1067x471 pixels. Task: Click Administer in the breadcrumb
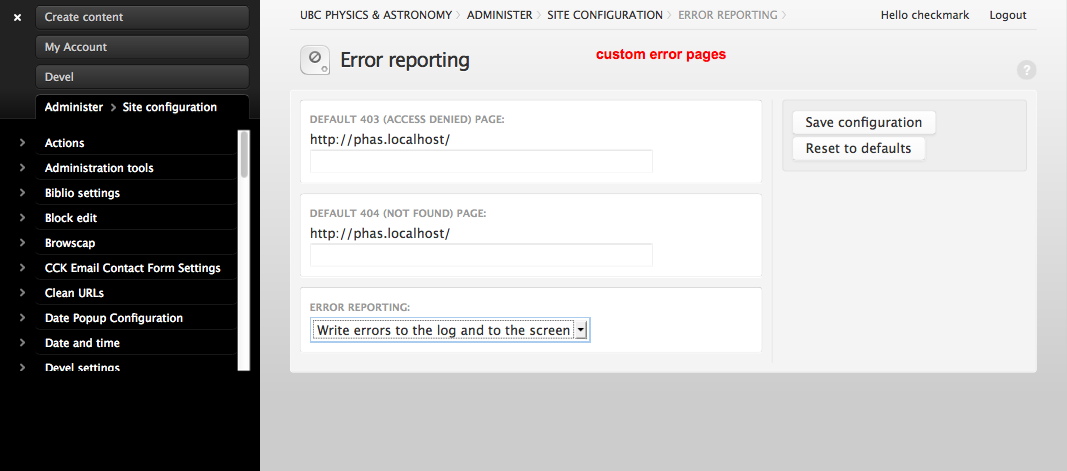[x=498, y=15]
